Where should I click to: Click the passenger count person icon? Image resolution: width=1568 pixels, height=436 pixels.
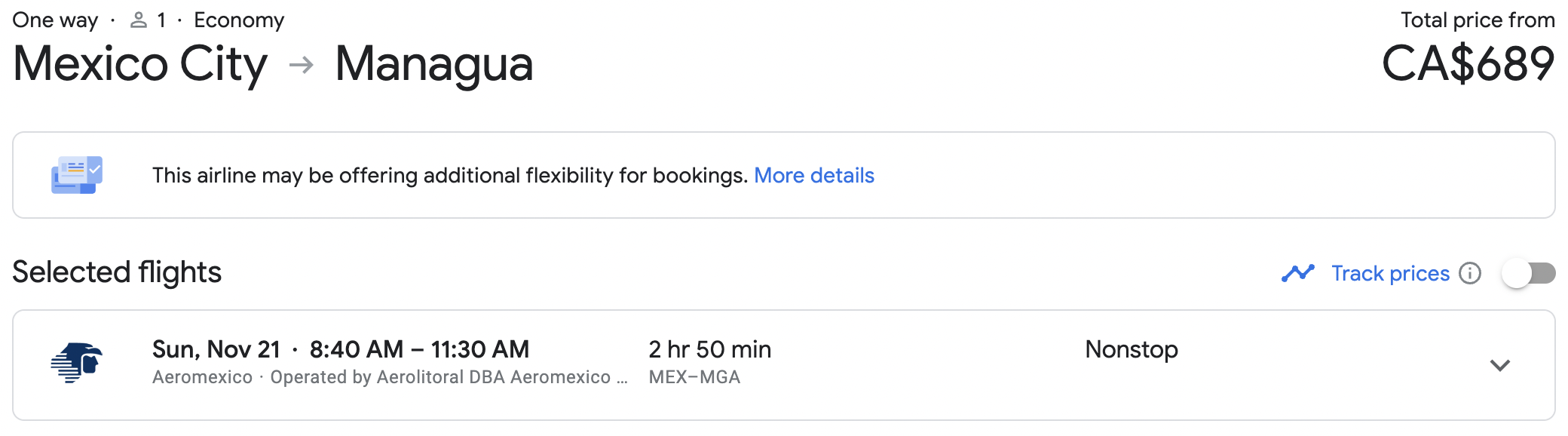[x=139, y=20]
